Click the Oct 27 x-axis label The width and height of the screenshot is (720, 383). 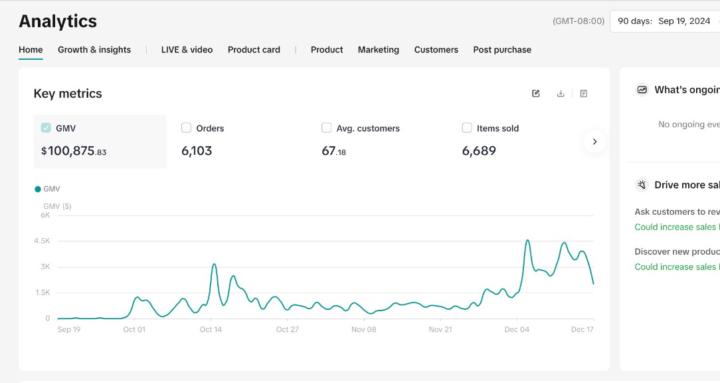pos(287,330)
